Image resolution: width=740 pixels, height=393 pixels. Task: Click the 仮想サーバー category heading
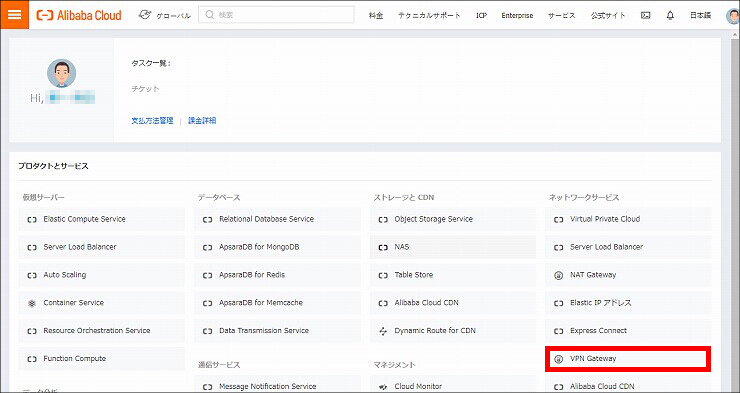43,198
